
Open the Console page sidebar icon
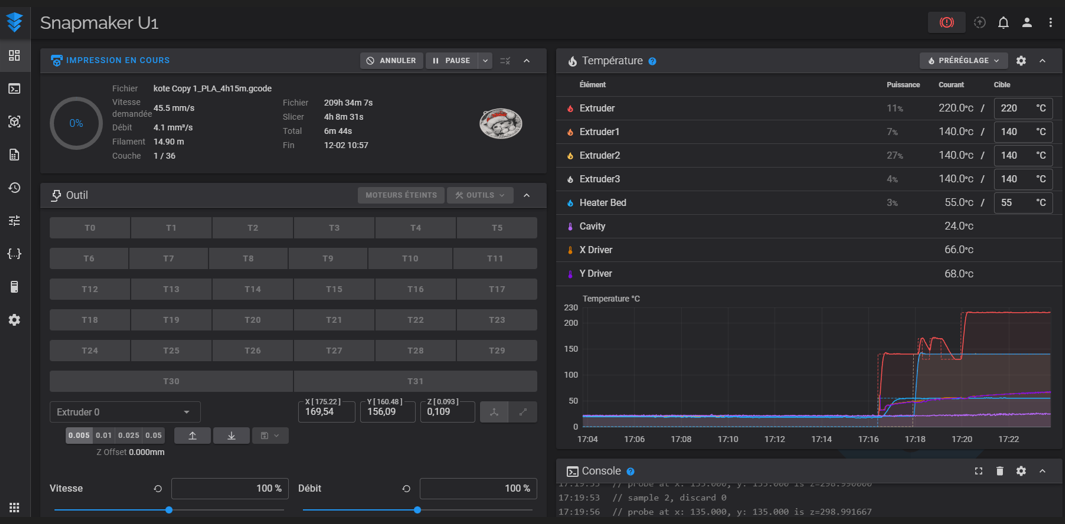[14, 88]
